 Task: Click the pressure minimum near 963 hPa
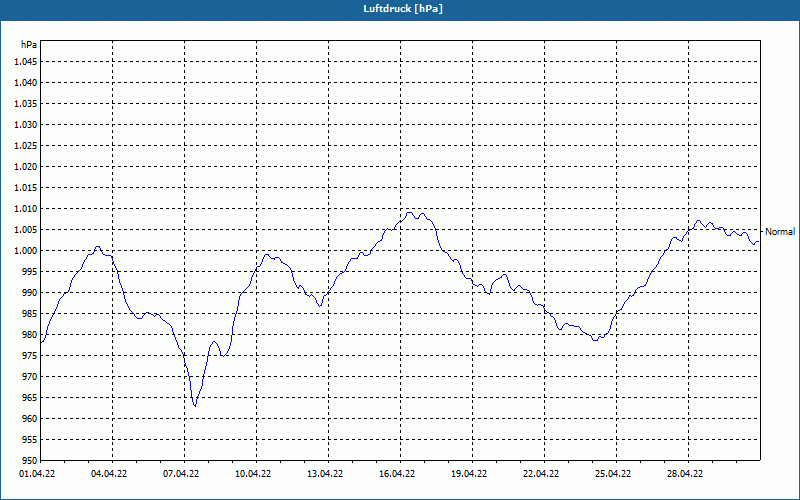pos(195,406)
